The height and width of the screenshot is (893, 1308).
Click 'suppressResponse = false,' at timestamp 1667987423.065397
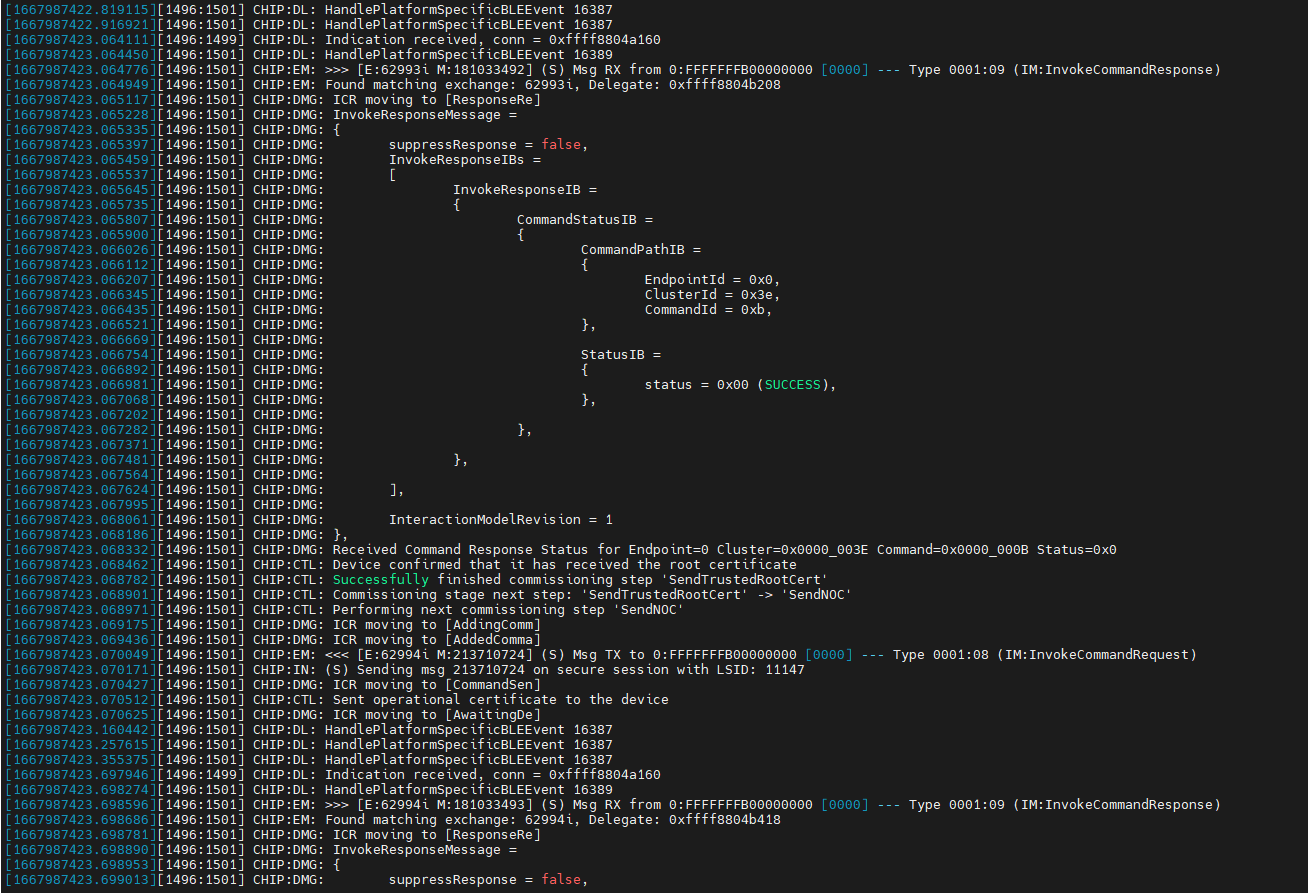pos(489,144)
